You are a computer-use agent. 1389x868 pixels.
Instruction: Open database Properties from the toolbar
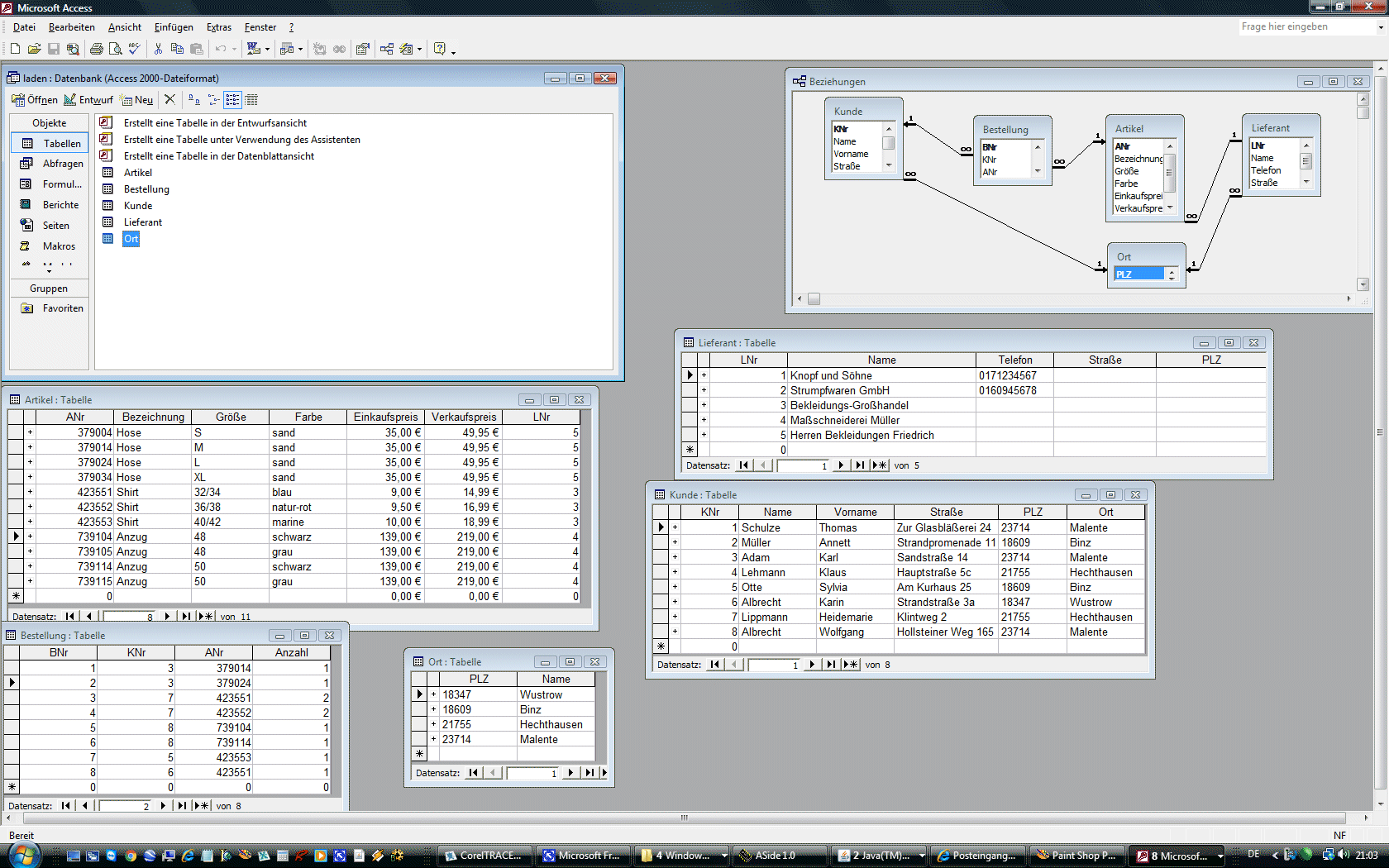362,49
